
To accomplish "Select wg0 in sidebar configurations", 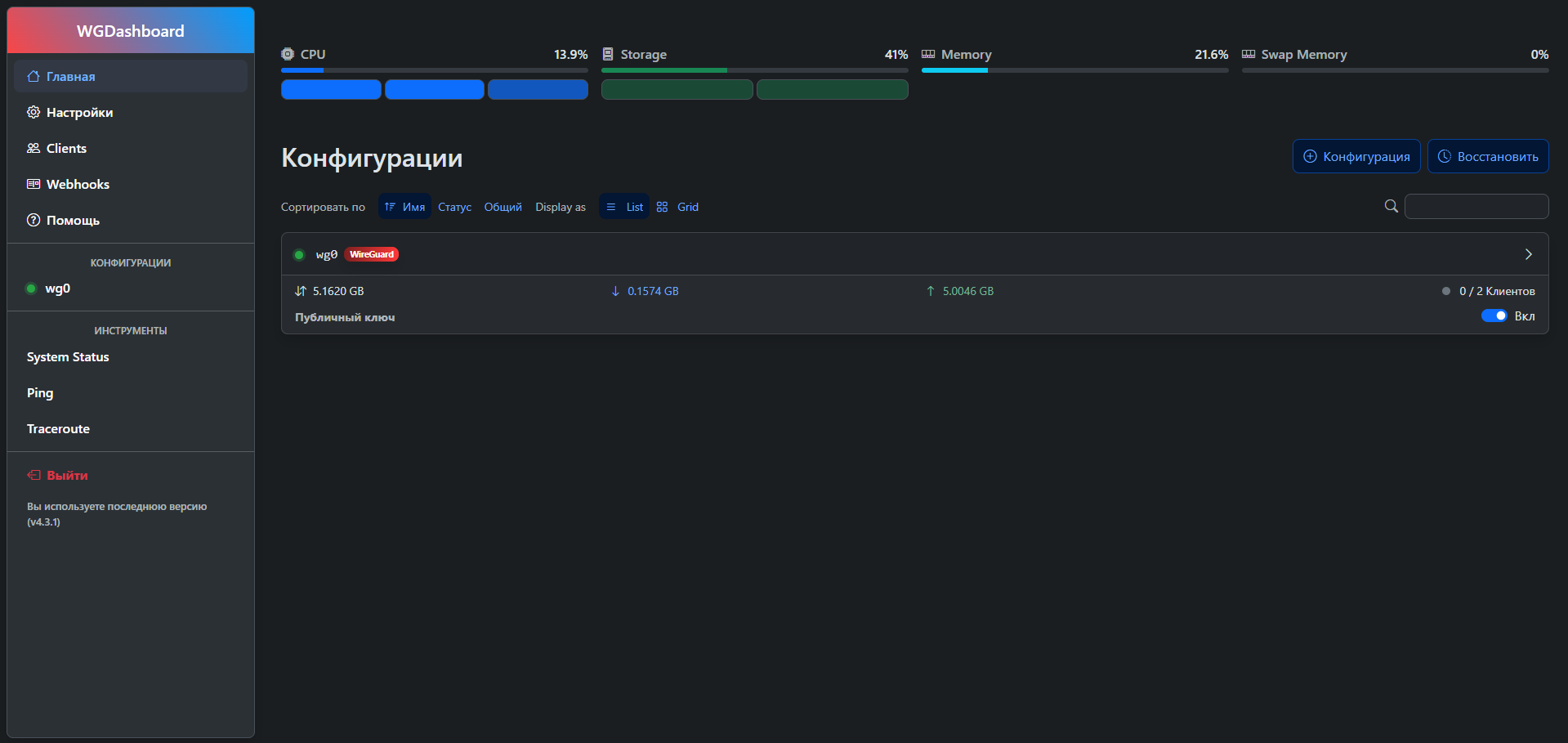I will pos(131,289).
